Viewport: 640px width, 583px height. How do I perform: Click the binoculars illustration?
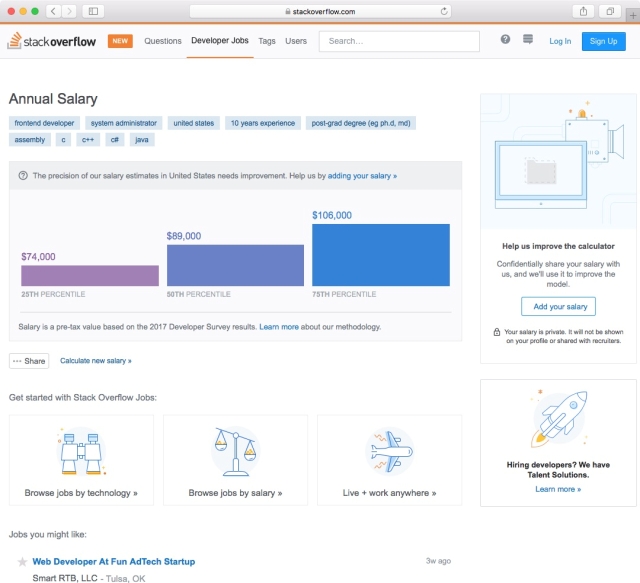click(81, 451)
